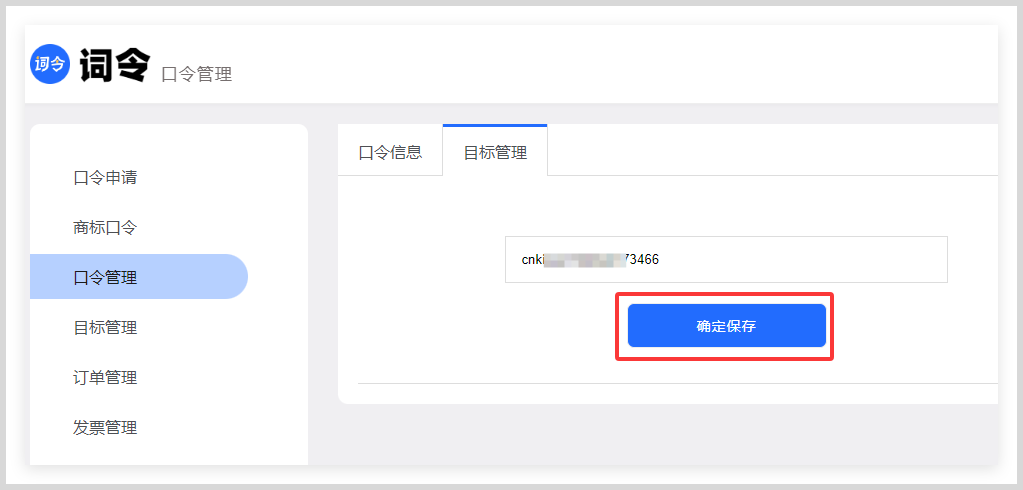Screen dimensions: 1023x490
Task: Open 目标管理 in the sidebar menu
Action: point(105,328)
